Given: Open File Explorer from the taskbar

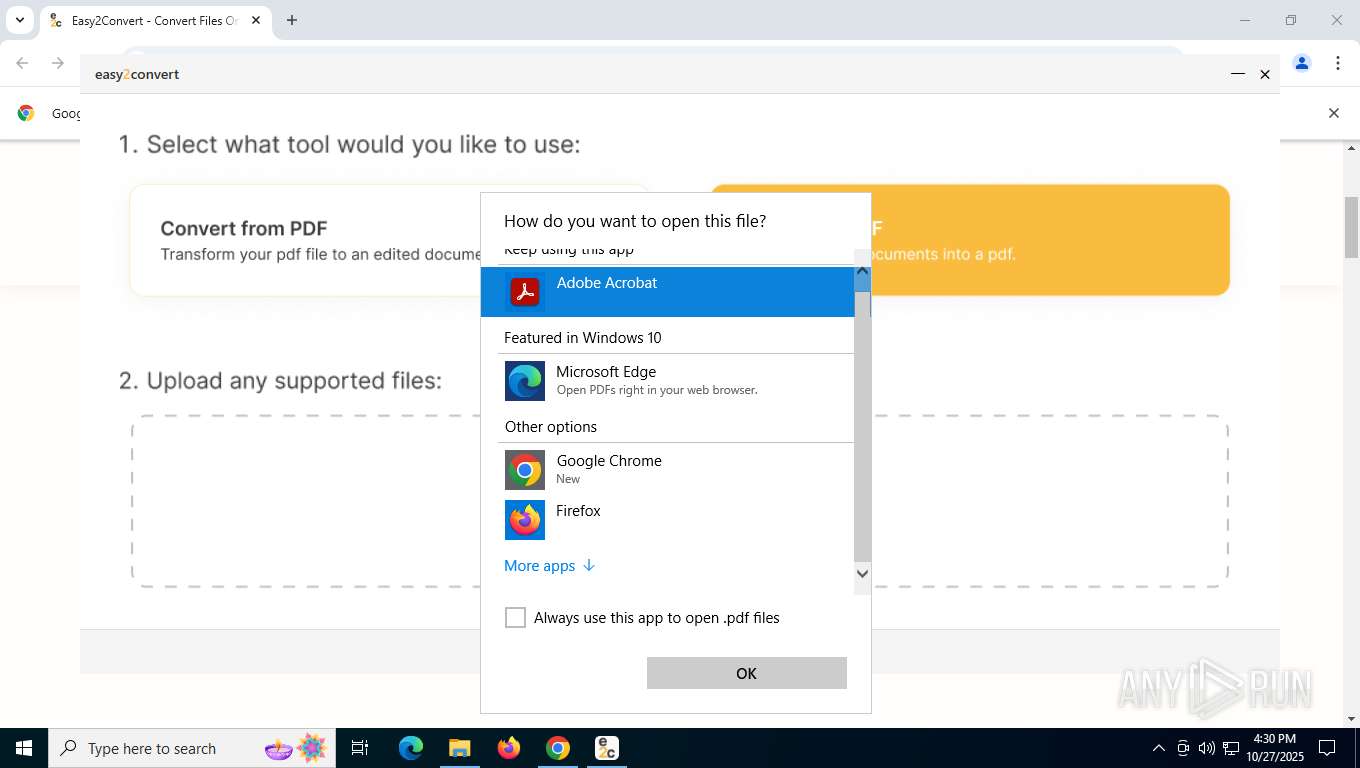Looking at the screenshot, I should pos(460,748).
